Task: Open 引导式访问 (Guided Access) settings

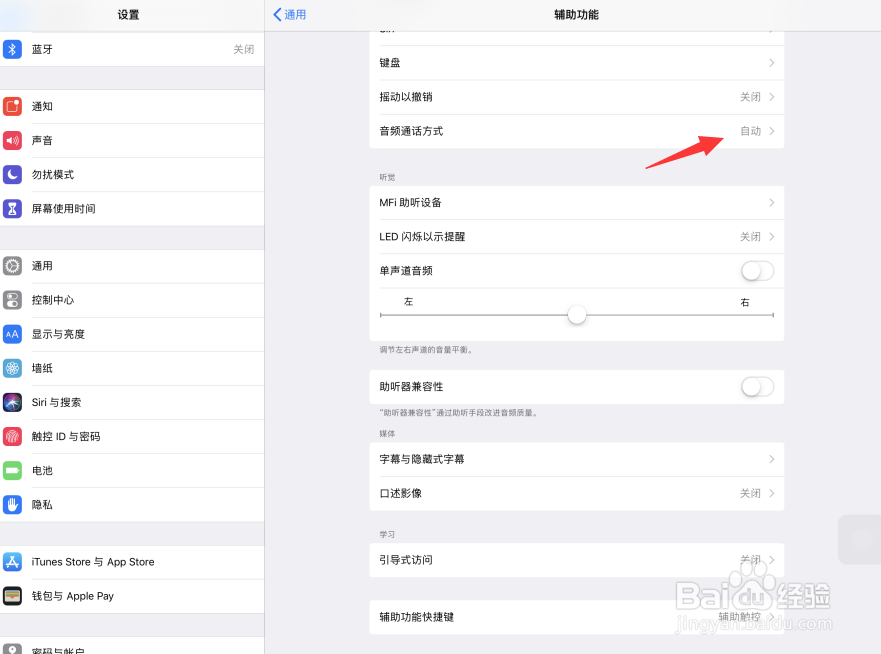Action: (x=576, y=560)
